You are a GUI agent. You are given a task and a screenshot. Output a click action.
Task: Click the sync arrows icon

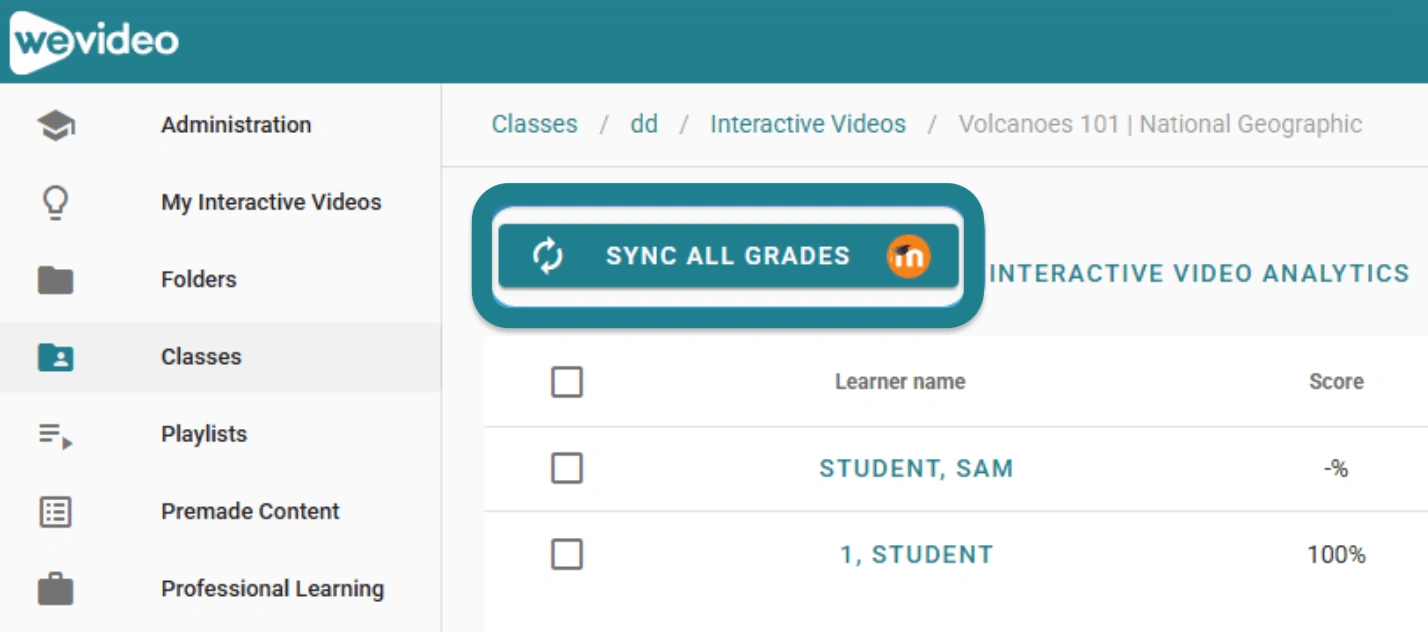click(548, 256)
